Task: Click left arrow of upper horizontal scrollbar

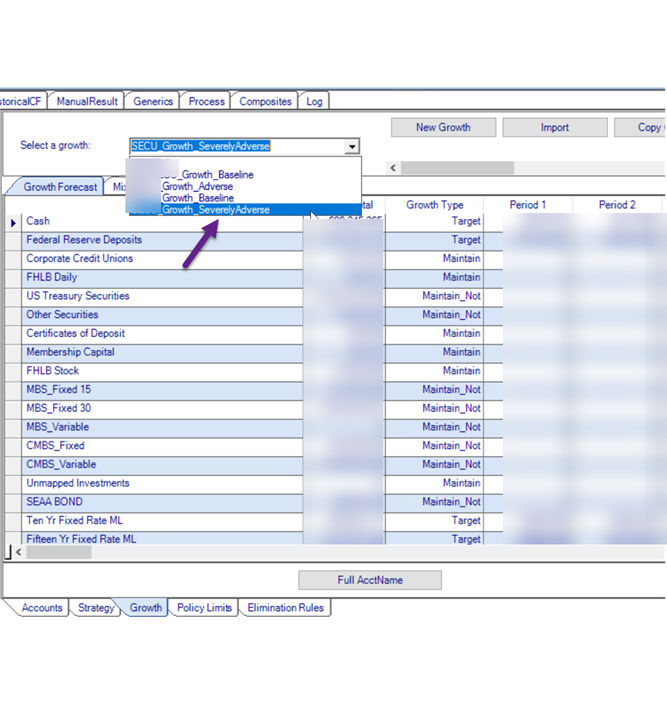Action: click(393, 168)
